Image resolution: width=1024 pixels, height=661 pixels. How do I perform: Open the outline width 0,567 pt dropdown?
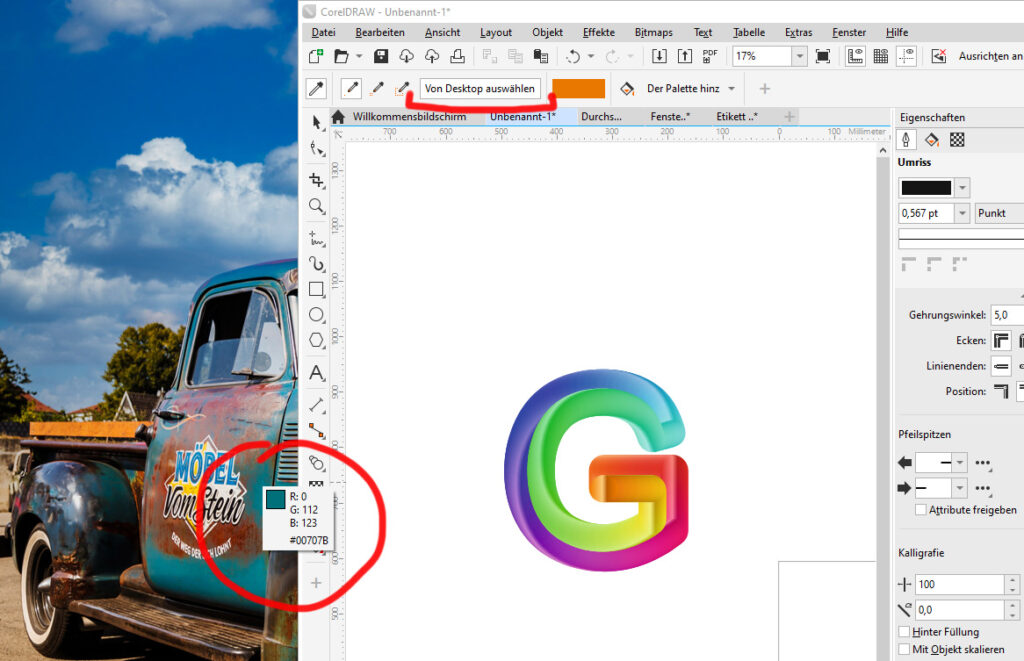[x=962, y=213]
